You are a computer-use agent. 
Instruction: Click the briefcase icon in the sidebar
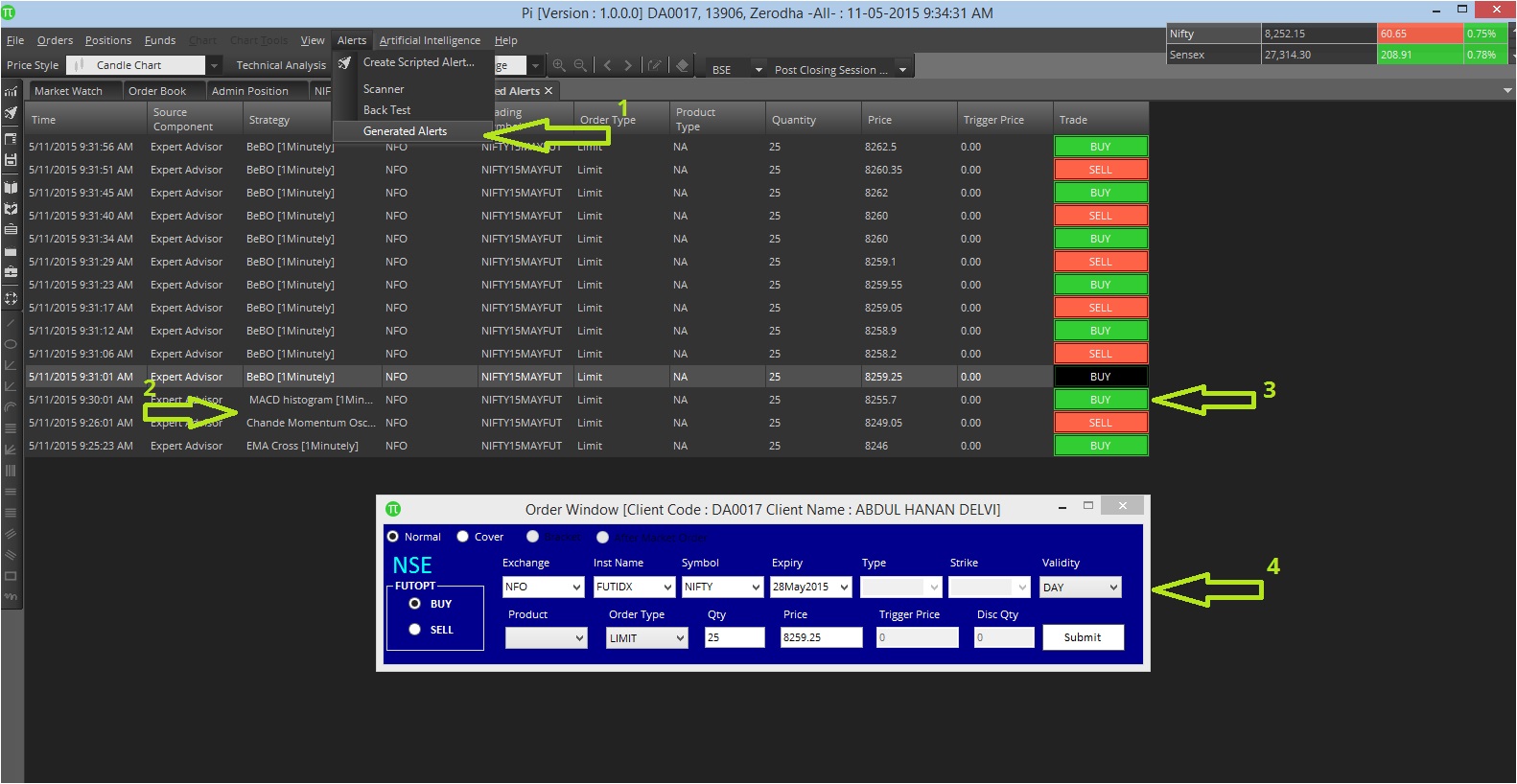tap(11, 272)
